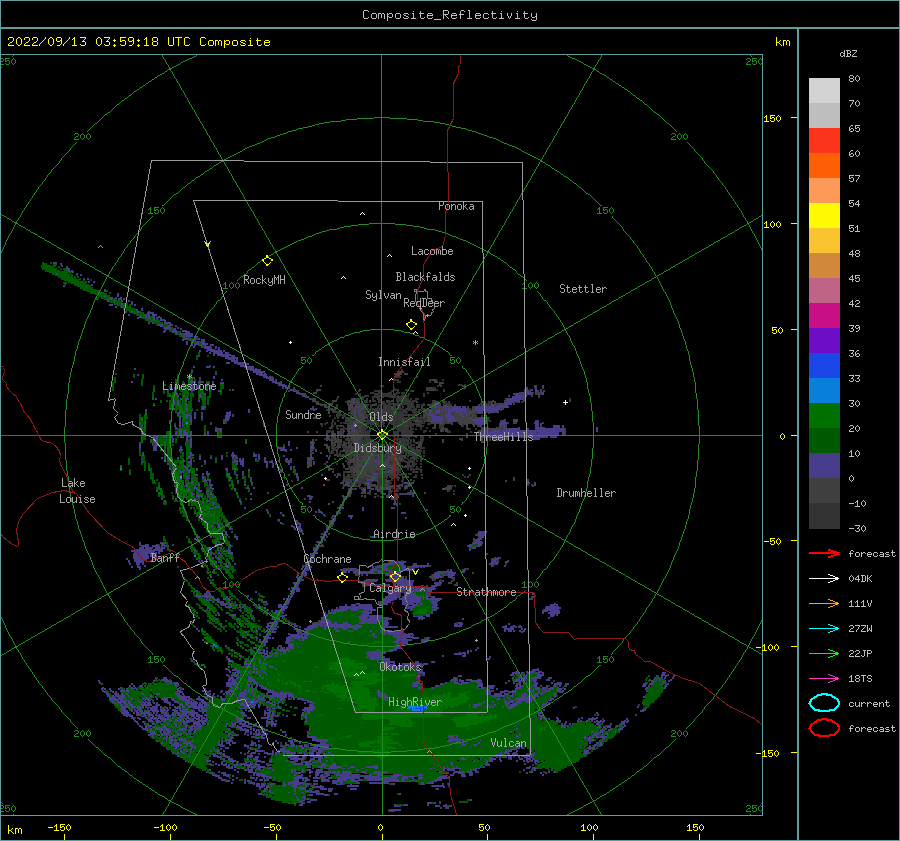Click the RockyMH label
Screen dimensions: 900x841
coord(264,280)
